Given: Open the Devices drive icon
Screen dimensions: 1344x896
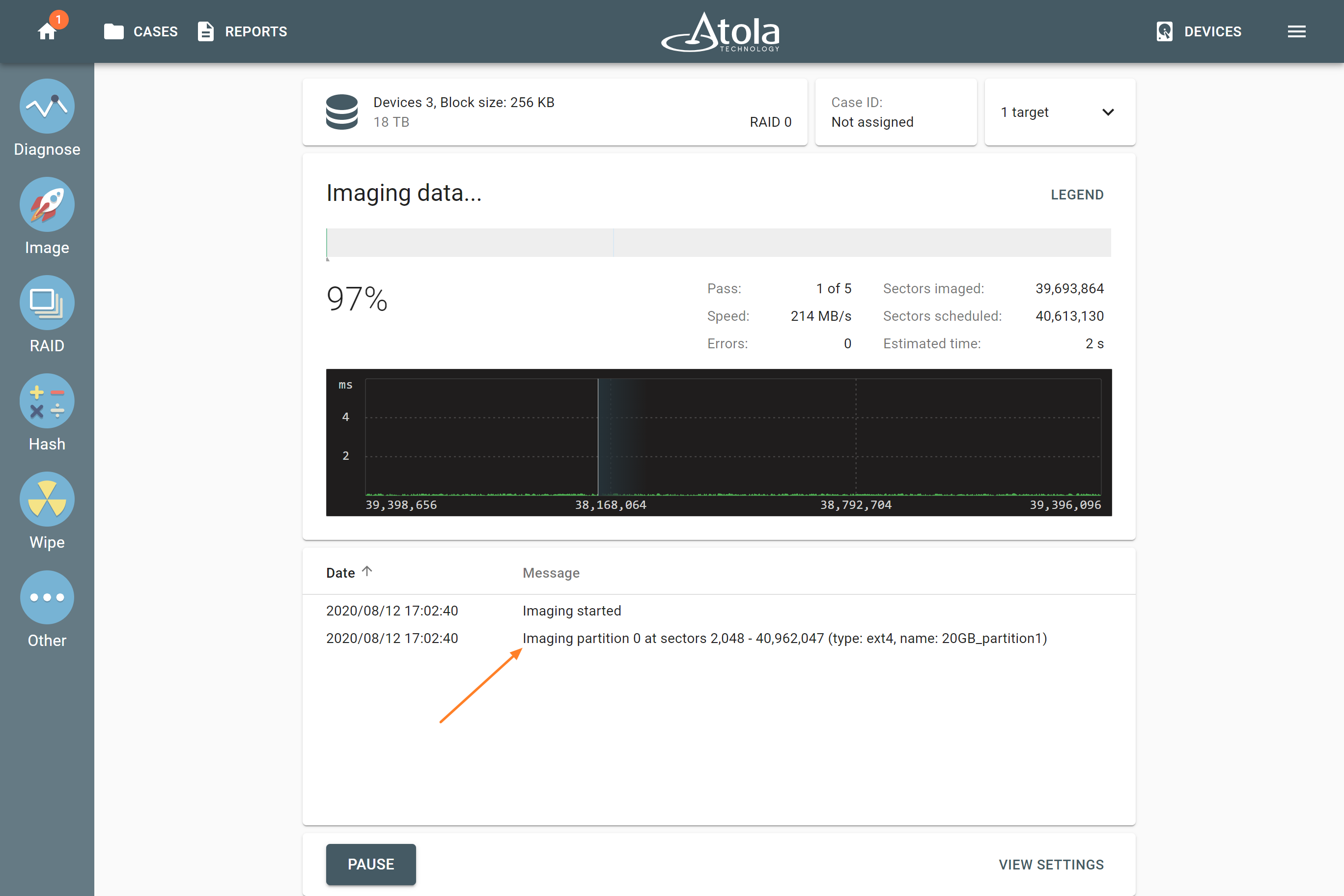Looking at the screenshot, I should [x=1164, y=31].
